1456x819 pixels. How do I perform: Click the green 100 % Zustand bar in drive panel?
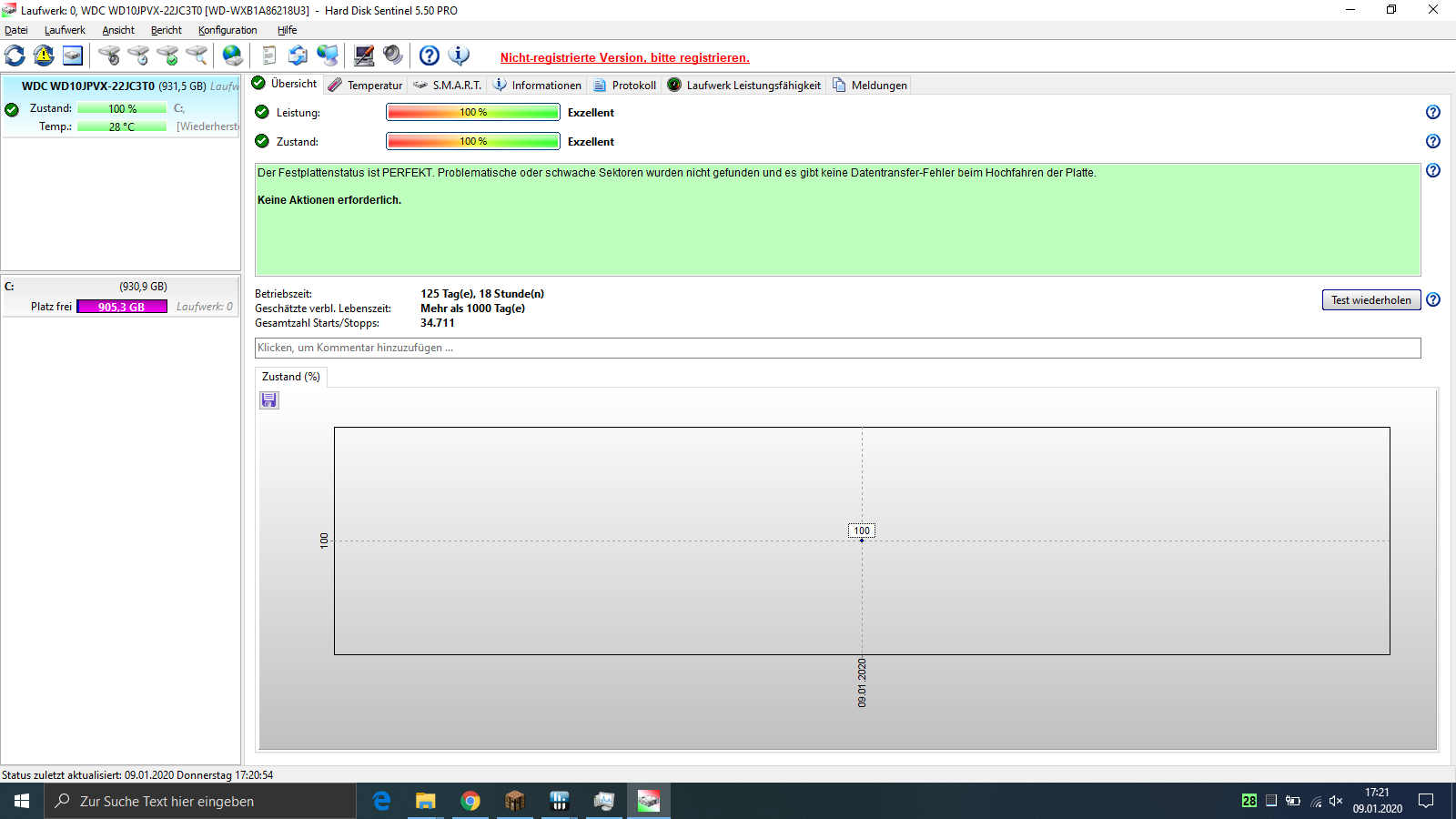(122, 108)
